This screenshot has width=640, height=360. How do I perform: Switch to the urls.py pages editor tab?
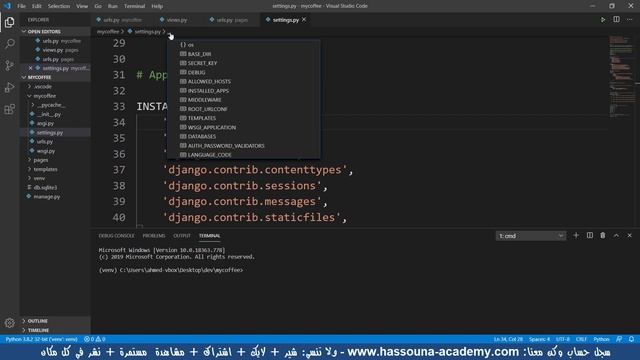point(232,20)
